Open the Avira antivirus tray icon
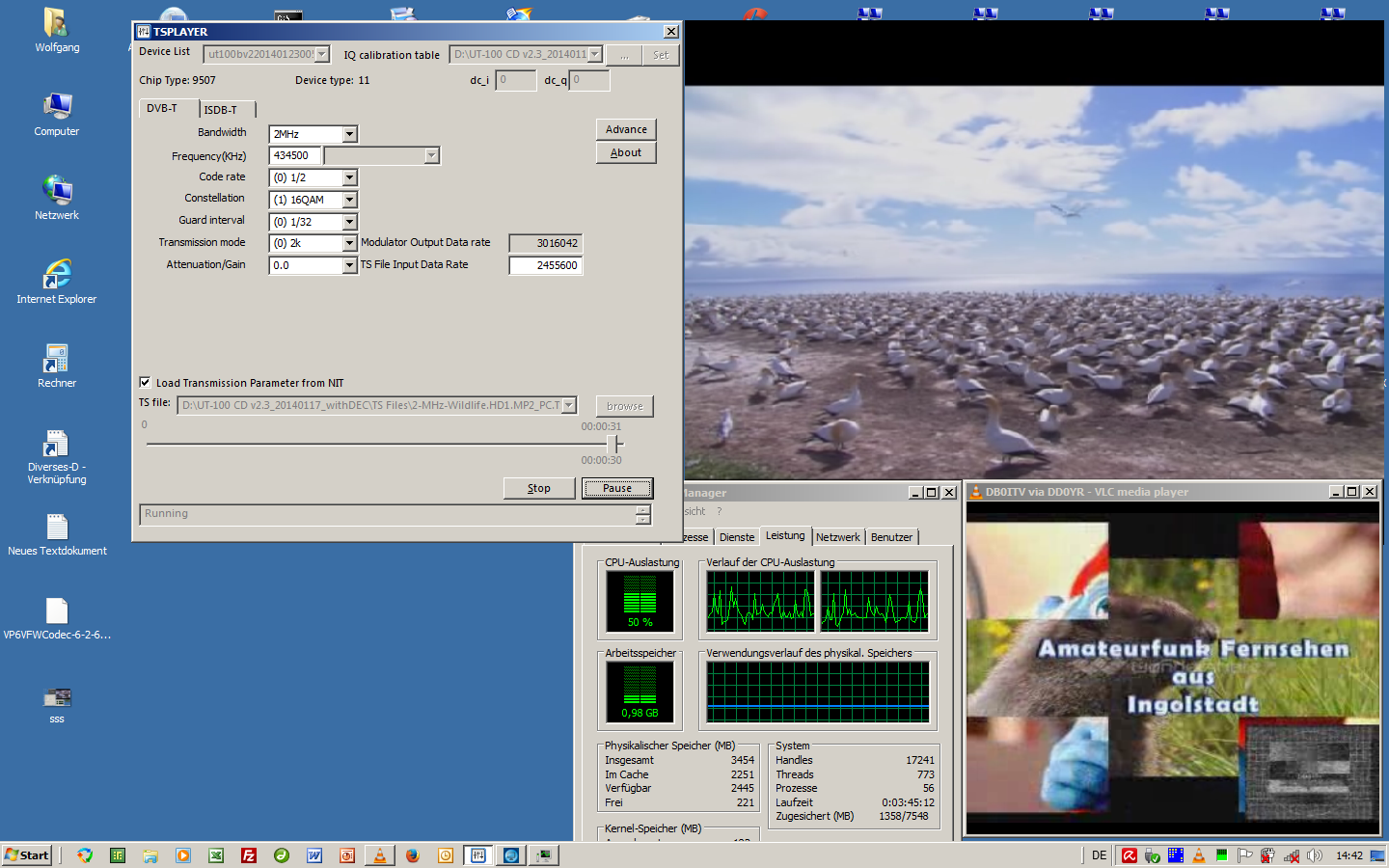 (1129, 855)
